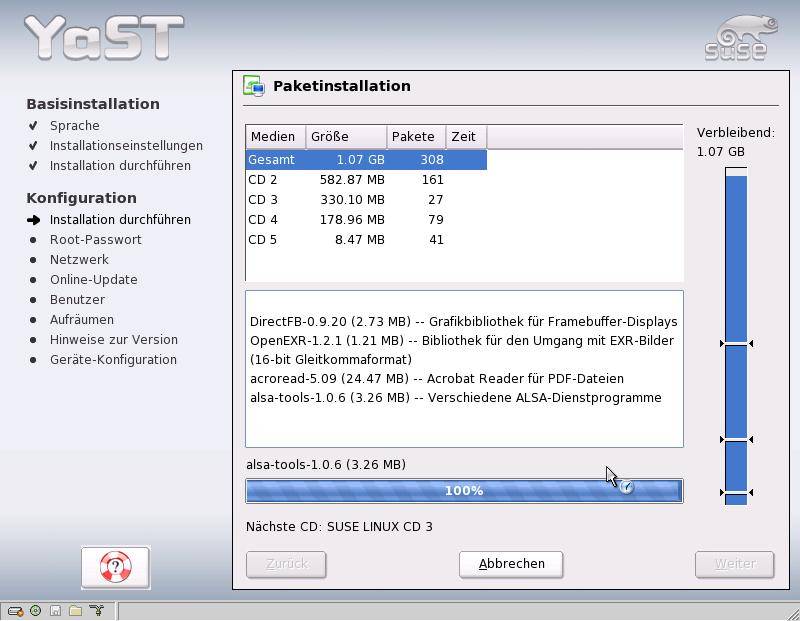800x621 pixels.
Task: Click the Hinweise zur Version step
Action: coord(114,339)
